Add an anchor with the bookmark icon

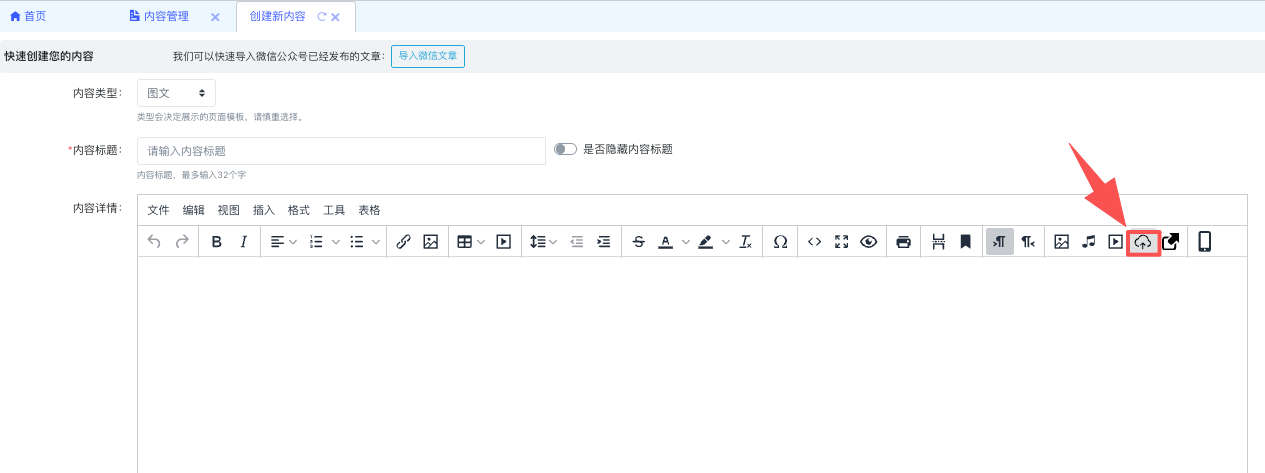tap(965, 242)
